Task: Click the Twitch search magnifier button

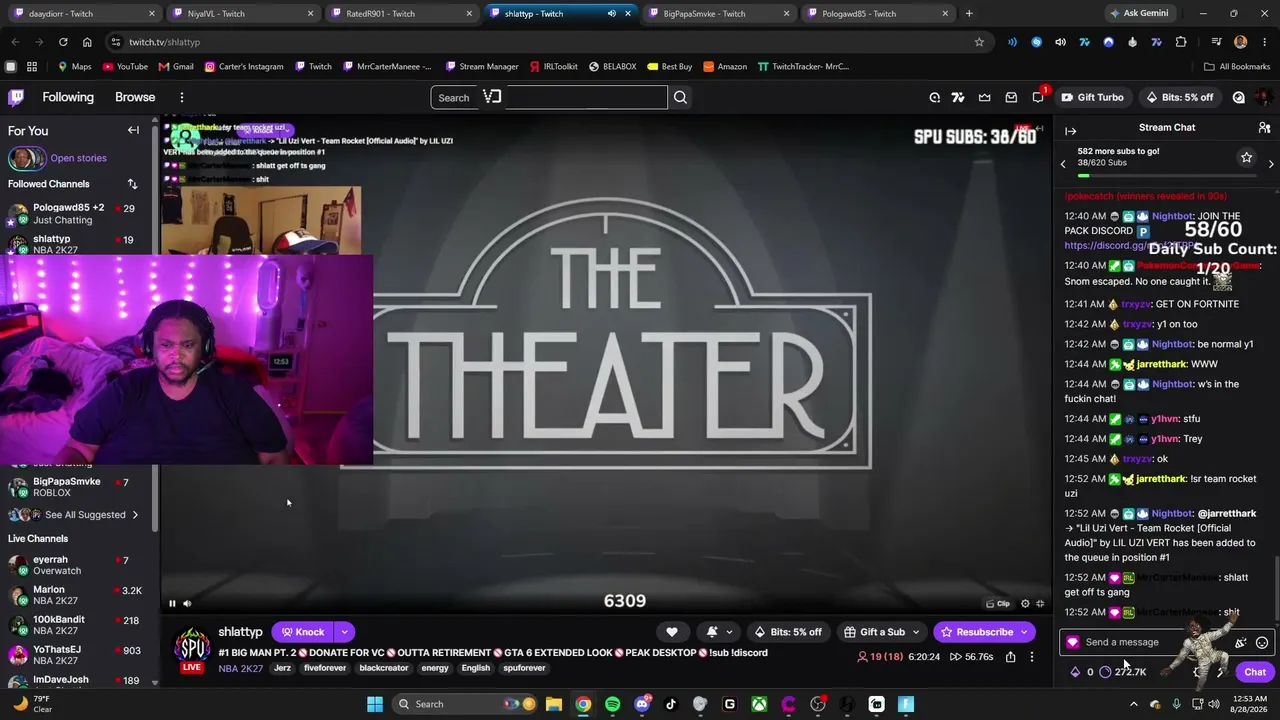Action: tap(680, 97)
